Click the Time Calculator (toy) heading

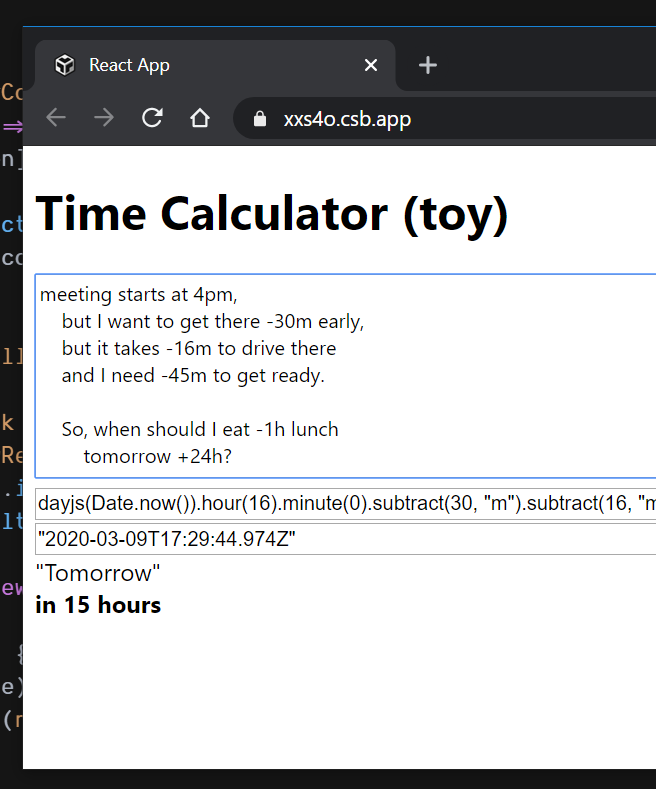pos(272,214)
